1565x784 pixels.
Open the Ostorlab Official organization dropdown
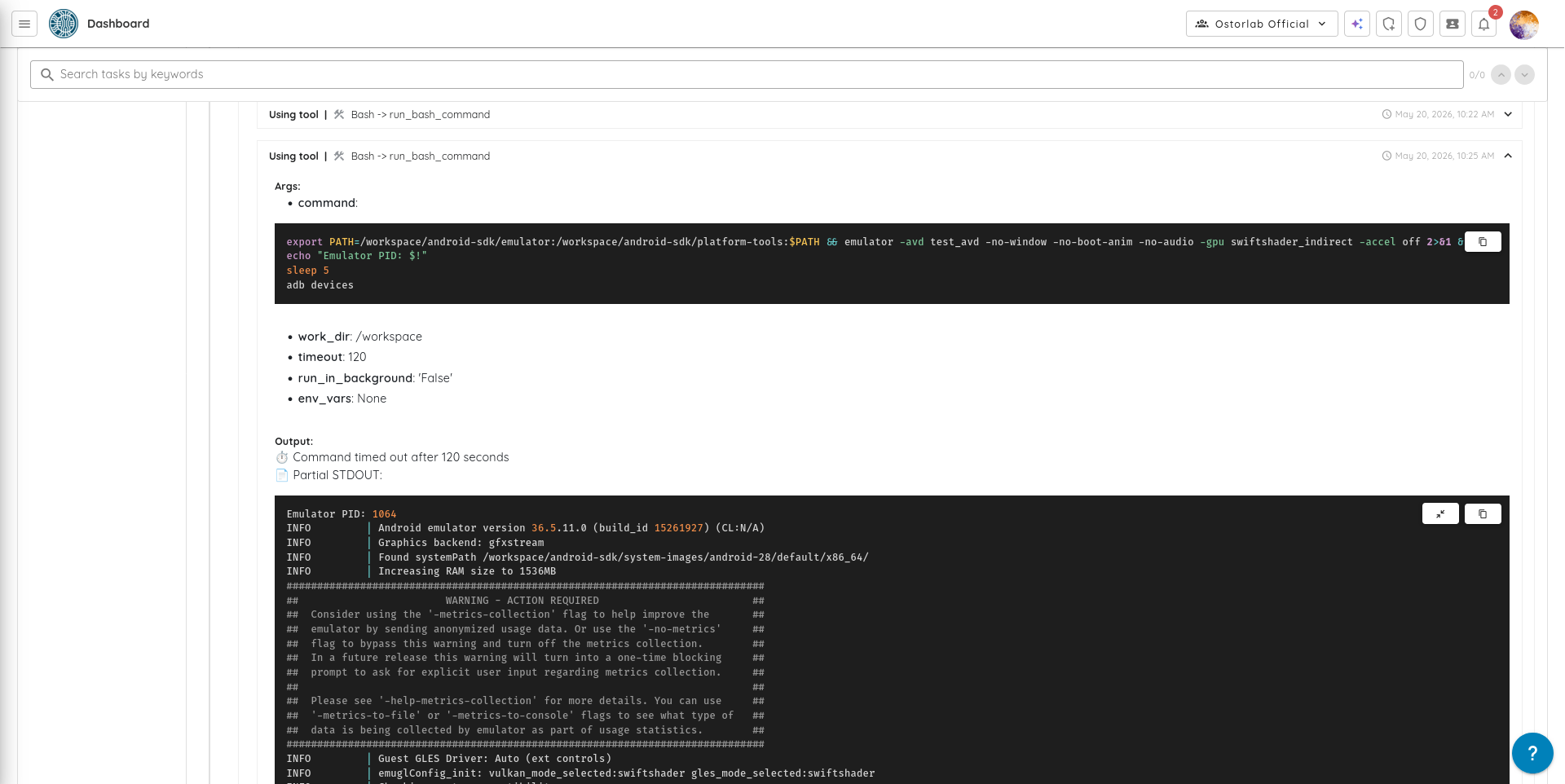(x=1261, y=24)
